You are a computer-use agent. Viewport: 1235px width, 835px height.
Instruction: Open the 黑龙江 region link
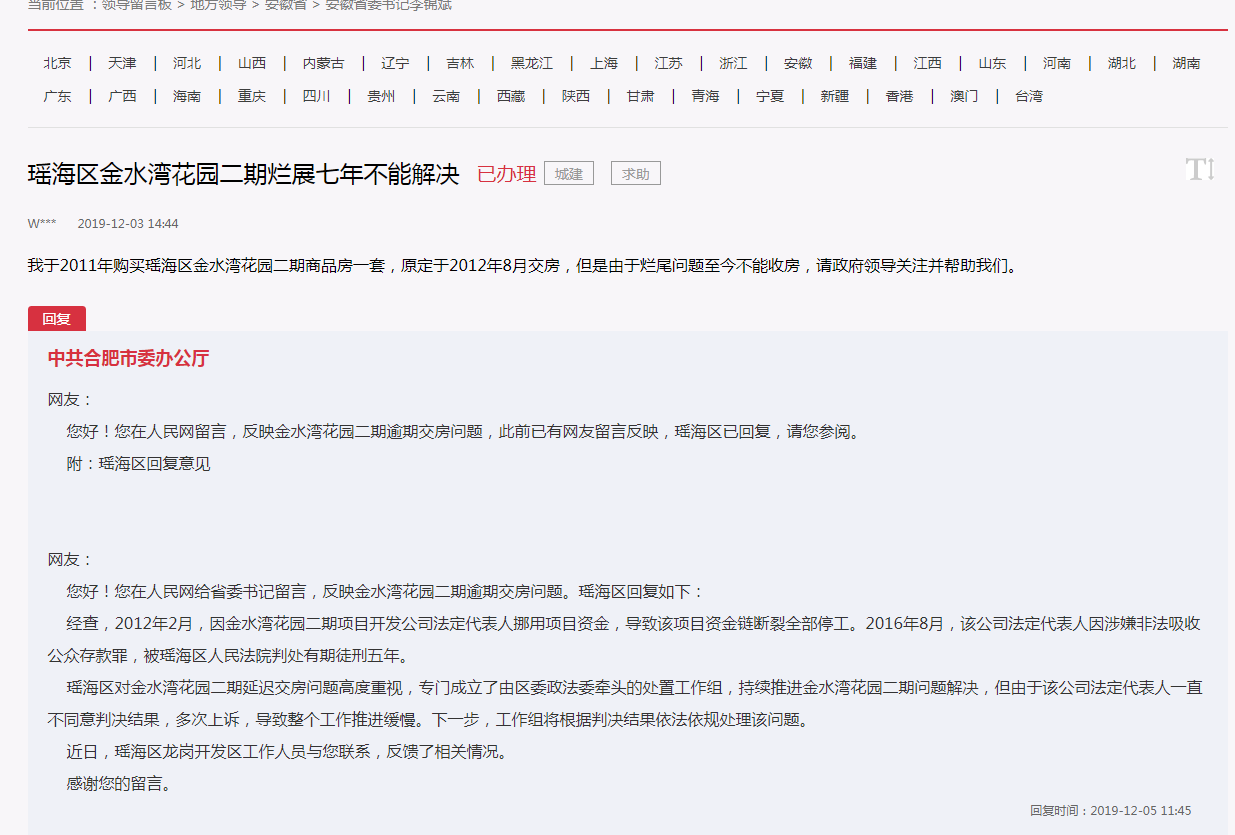click(x=531, y=63)
